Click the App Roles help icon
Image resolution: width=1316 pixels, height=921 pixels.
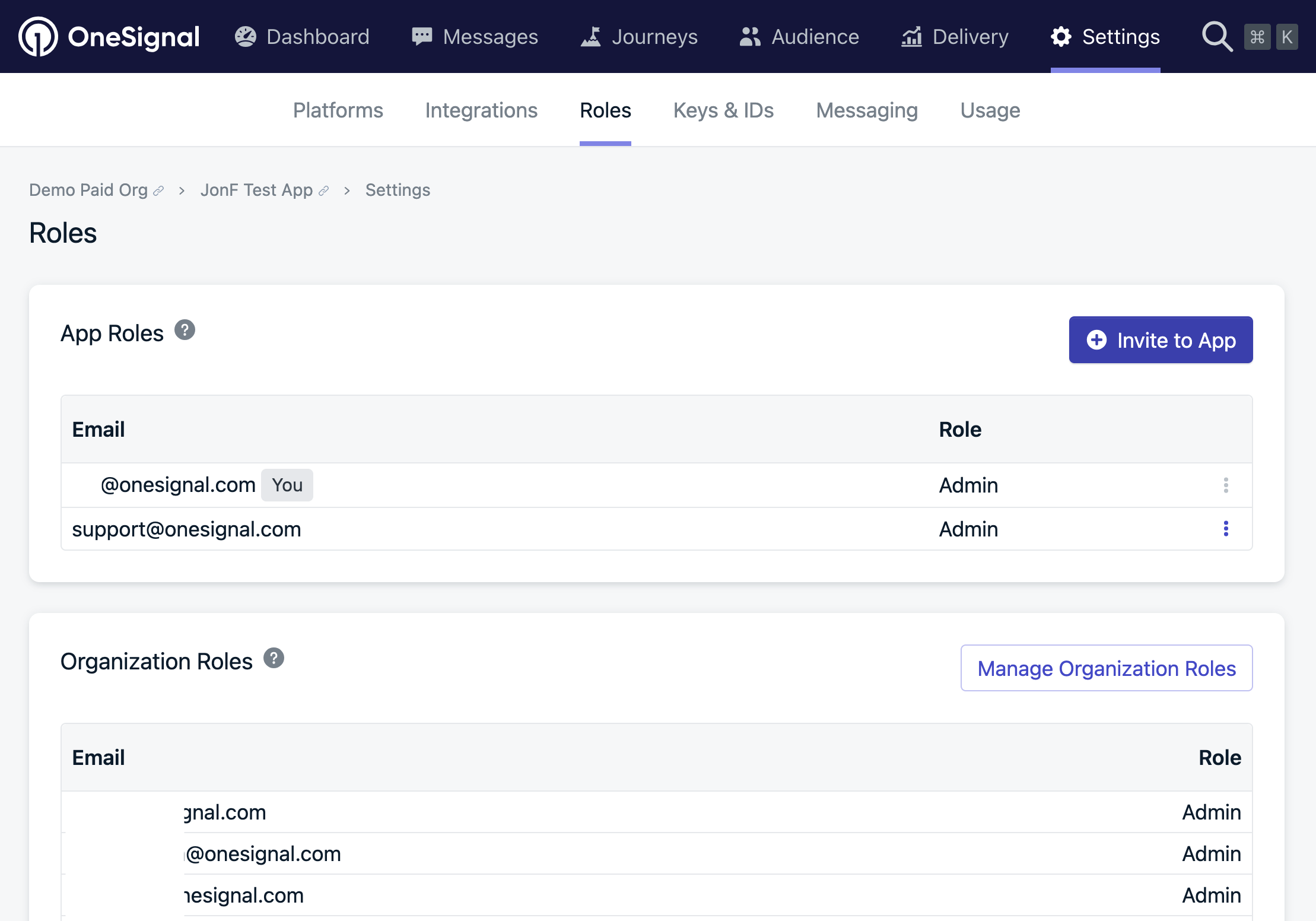click(x=185, y=330)
